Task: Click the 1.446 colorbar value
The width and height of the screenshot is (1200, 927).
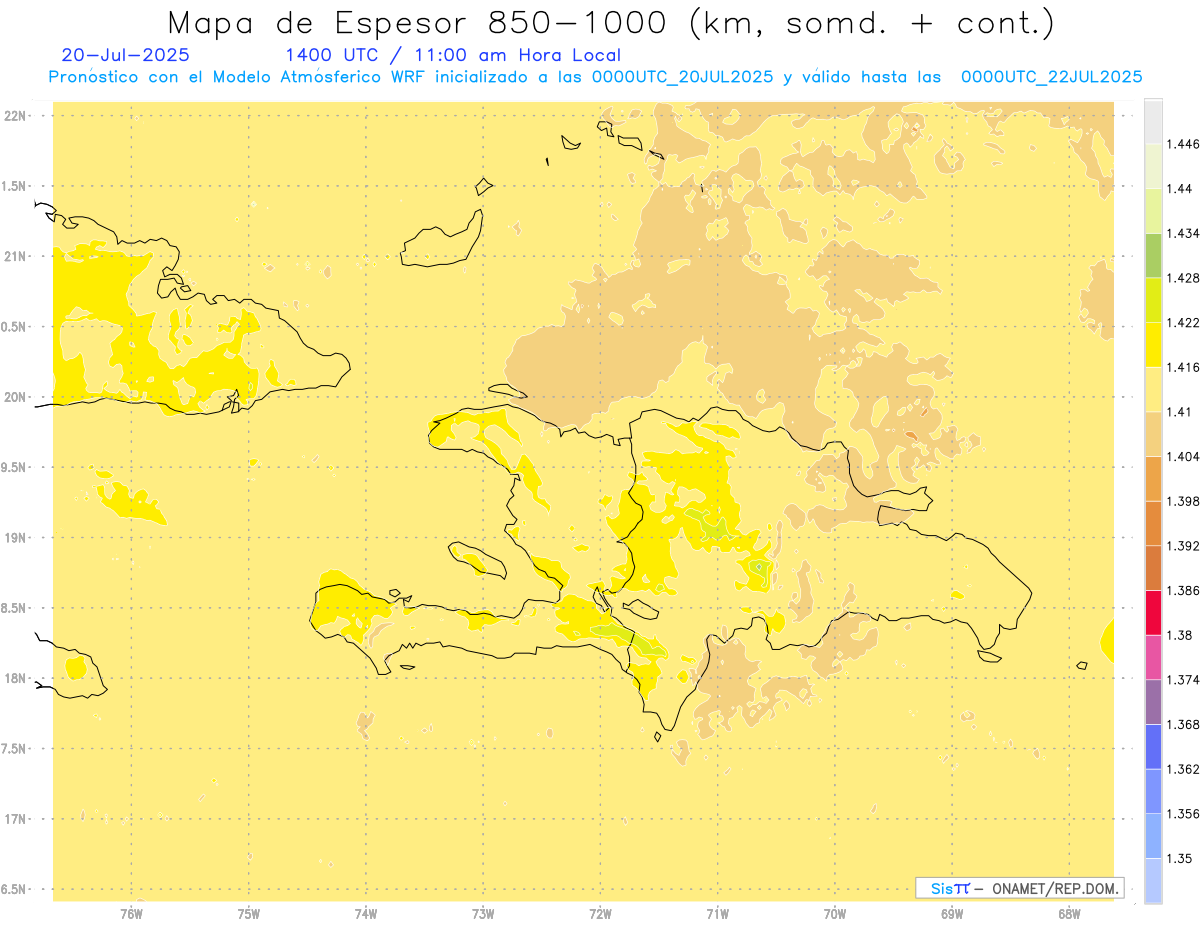Action: [1182, 144]
